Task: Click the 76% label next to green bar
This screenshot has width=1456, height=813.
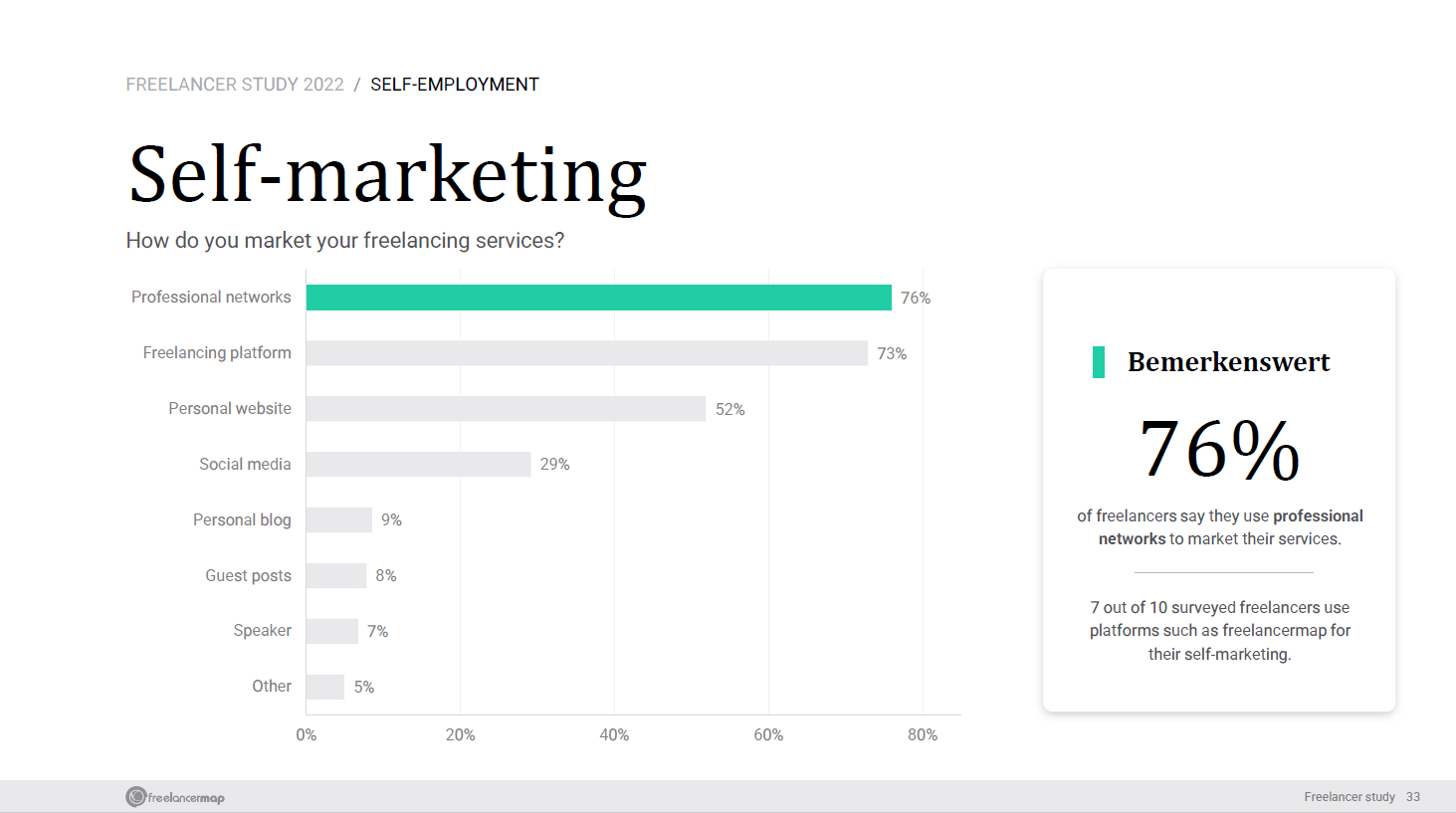Action: (x=916, y=299)
